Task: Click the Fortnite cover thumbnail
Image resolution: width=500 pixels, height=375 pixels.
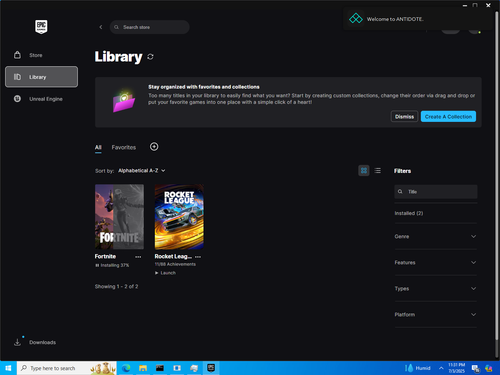Action: (119, 217)
